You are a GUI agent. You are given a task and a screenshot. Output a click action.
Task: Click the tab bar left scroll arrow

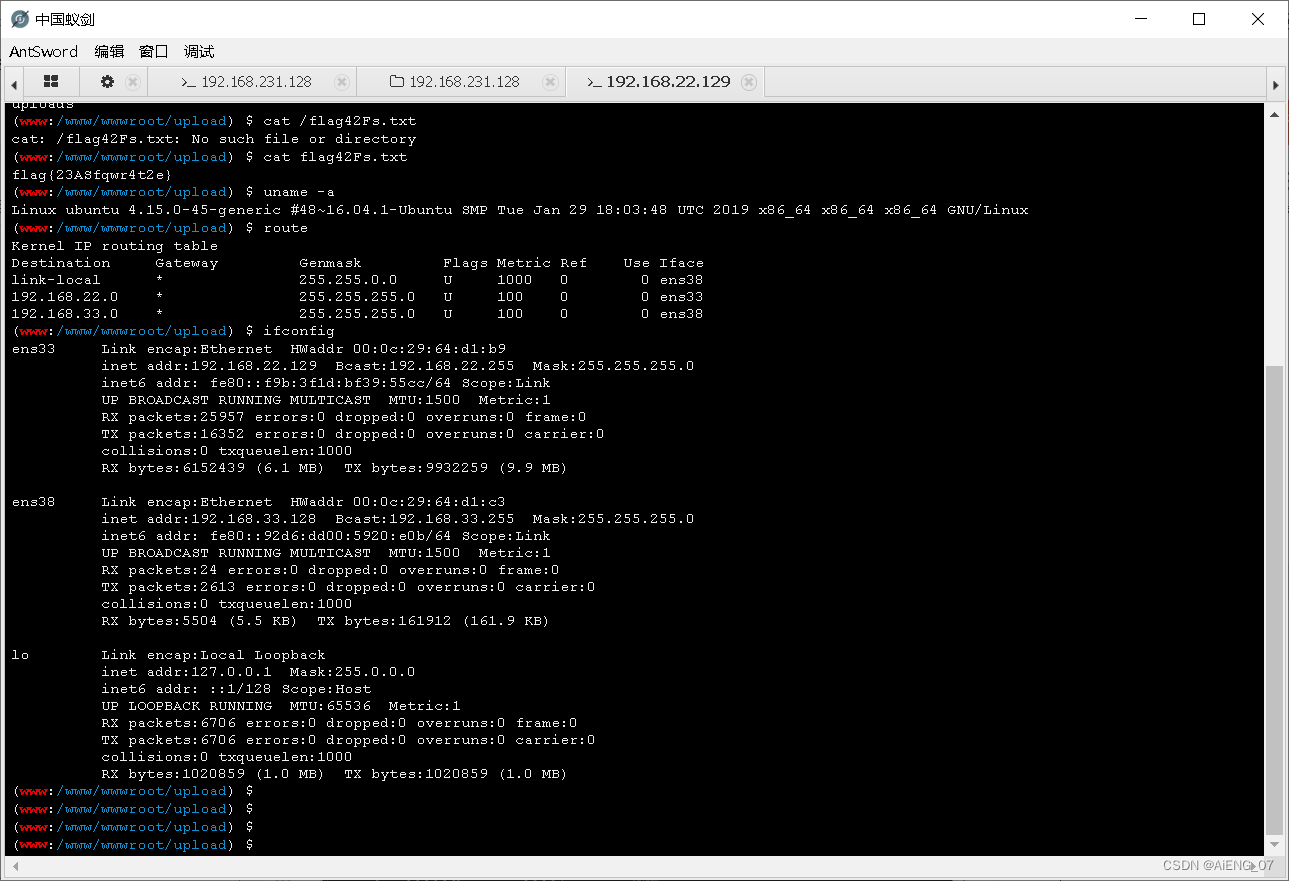[x=14, y=83]
